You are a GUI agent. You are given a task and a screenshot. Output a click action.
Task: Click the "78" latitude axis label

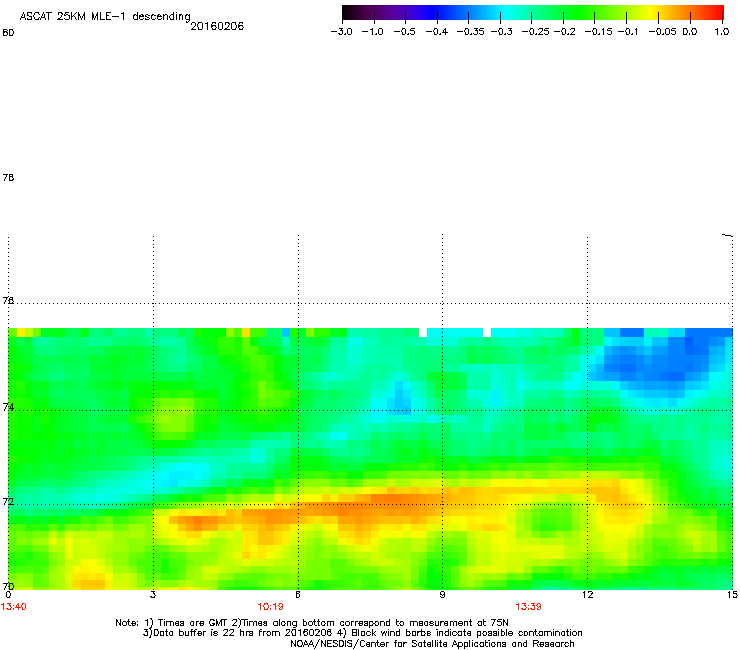8,177
